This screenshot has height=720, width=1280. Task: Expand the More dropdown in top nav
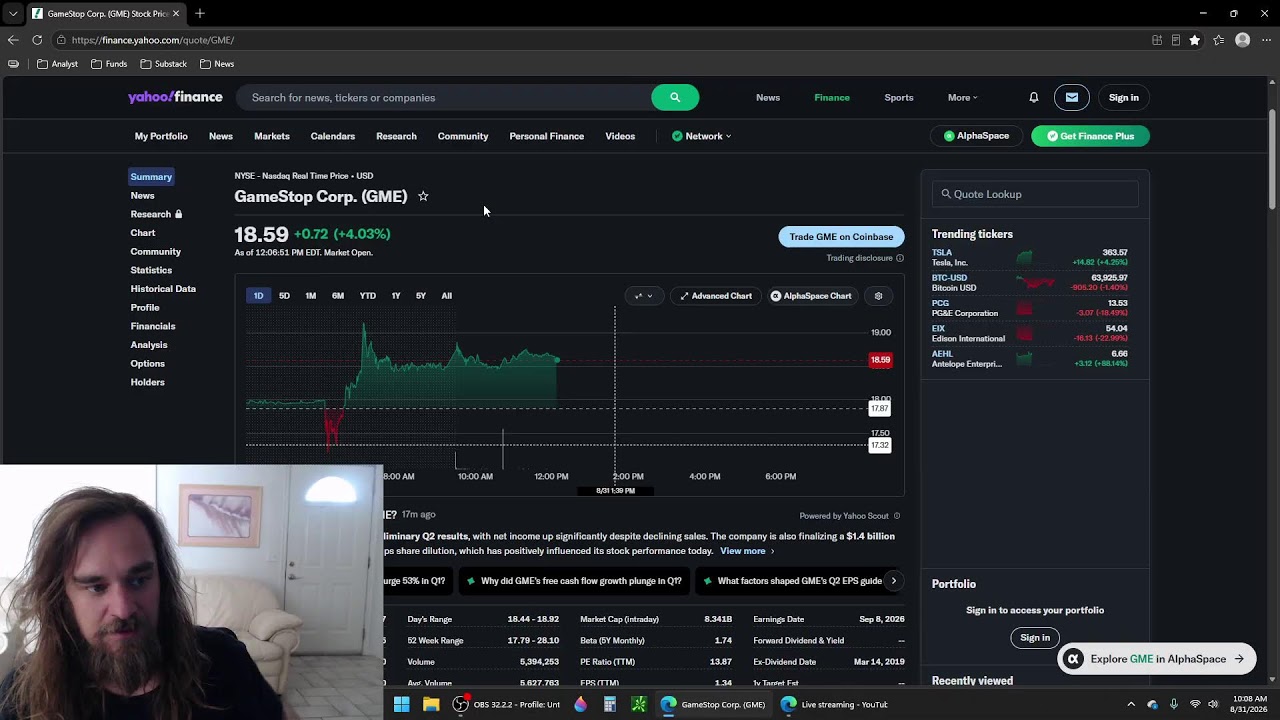[x=963, y=97]
